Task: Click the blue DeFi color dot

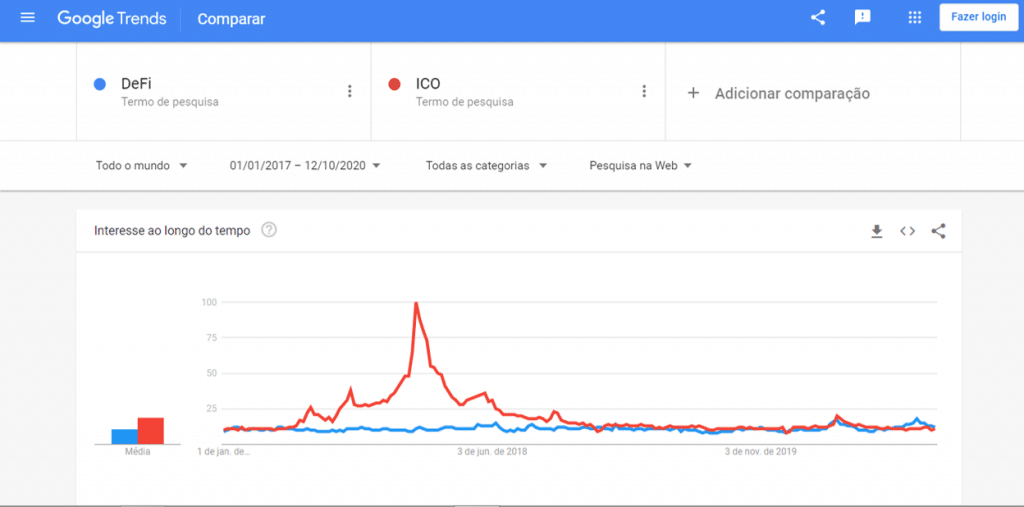Action: 100,84
